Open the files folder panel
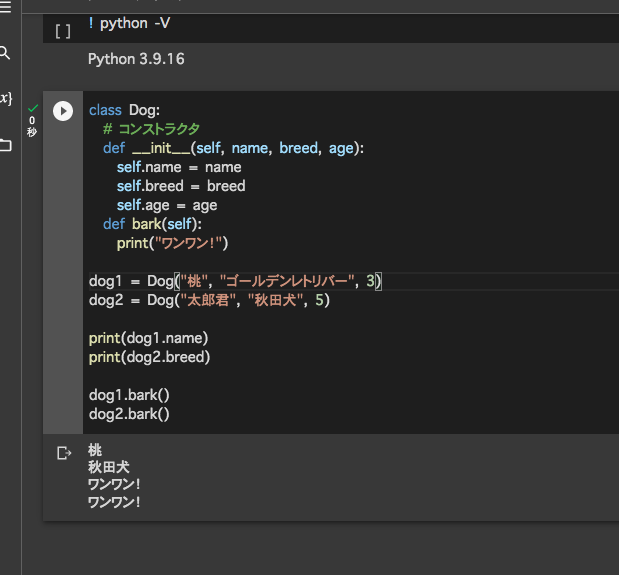This screenshot has height=575, width=619. click(6, 145)
